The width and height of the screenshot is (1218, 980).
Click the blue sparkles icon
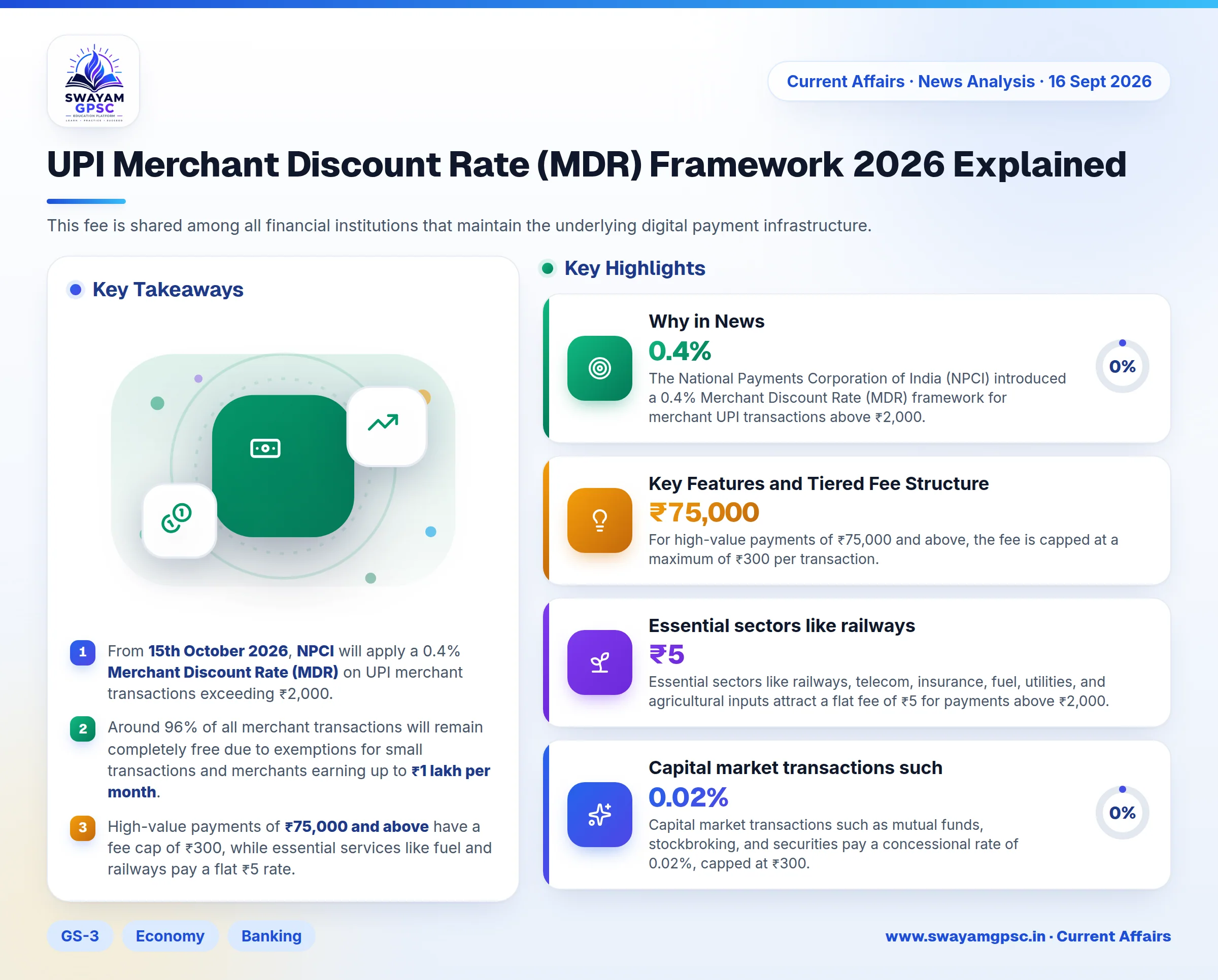(599, 814)
